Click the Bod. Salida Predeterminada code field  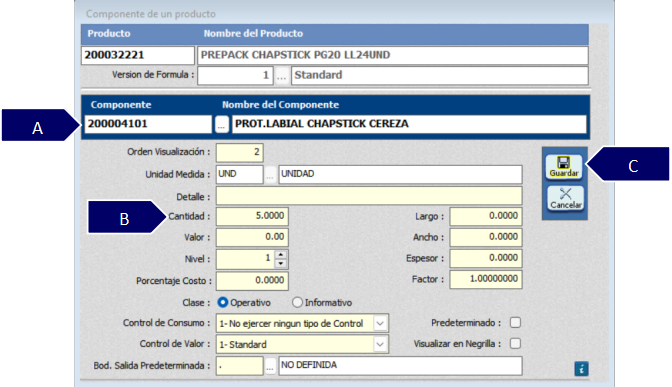(x=240, y=366)
